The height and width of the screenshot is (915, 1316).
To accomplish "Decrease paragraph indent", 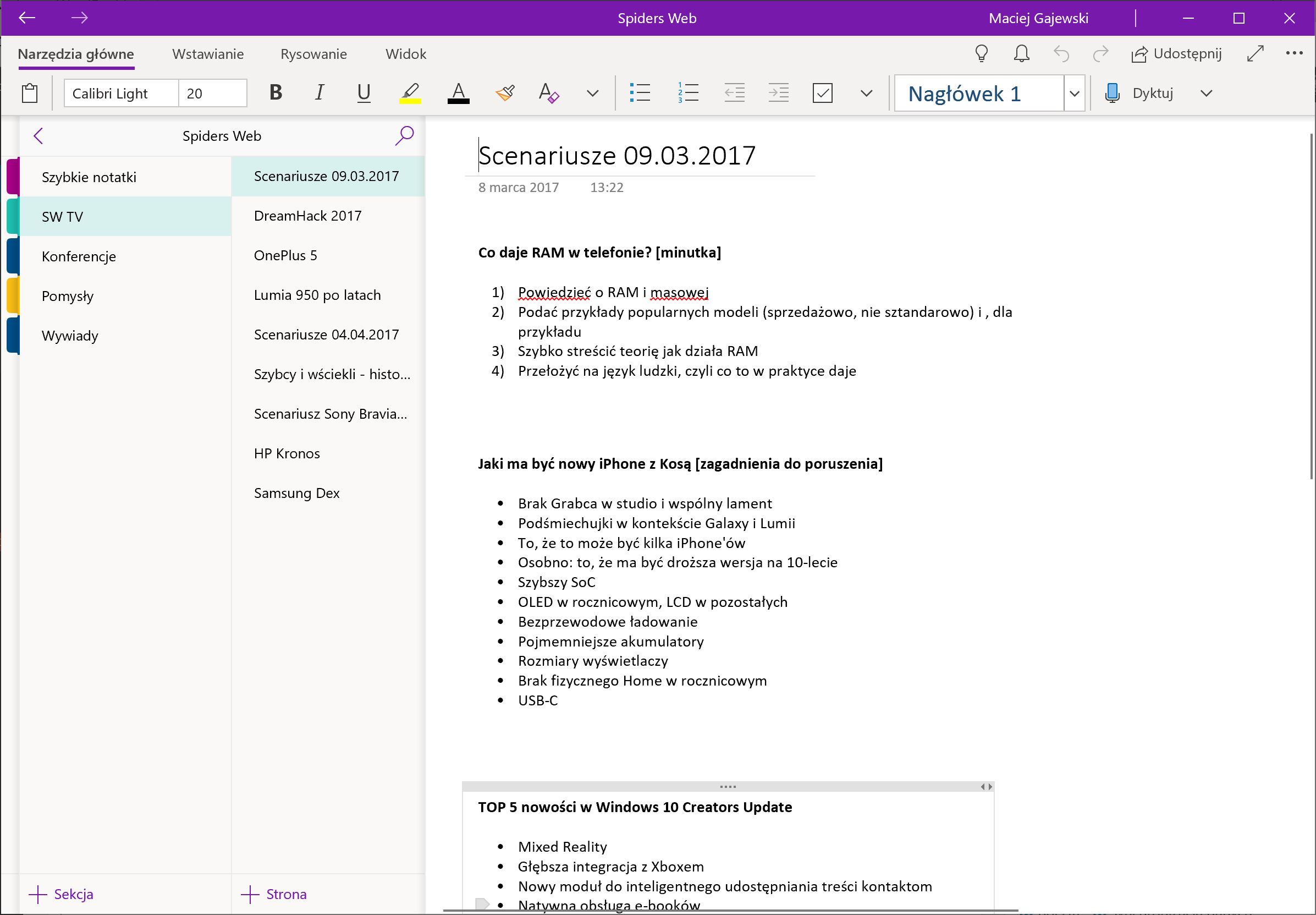I will pos(735,92).
